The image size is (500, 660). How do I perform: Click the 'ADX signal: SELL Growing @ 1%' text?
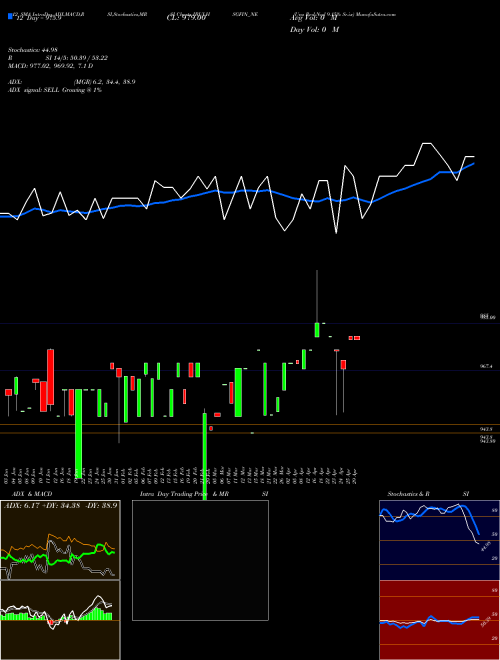tap(55, 90)
